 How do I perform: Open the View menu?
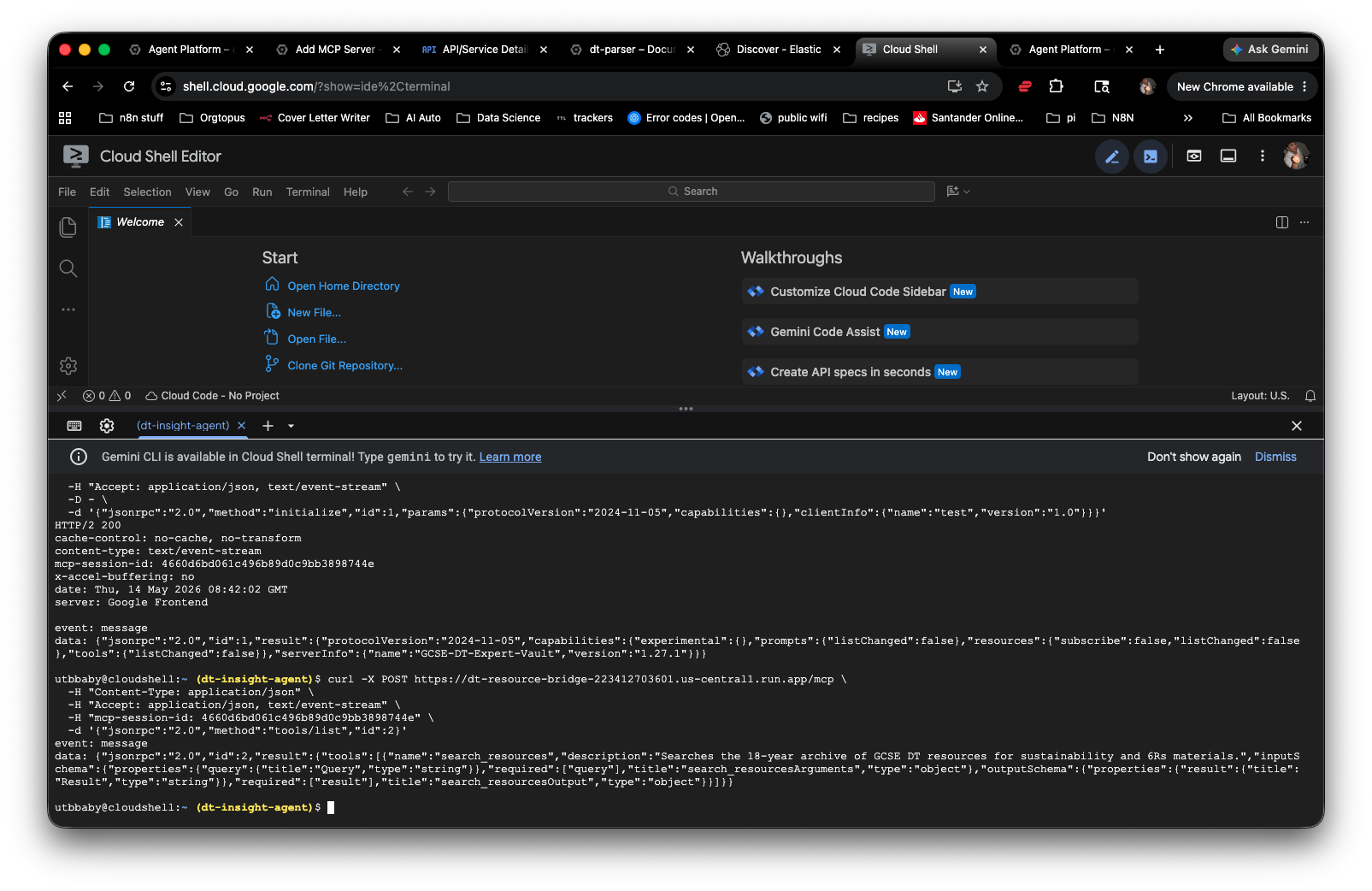(197, 192)
